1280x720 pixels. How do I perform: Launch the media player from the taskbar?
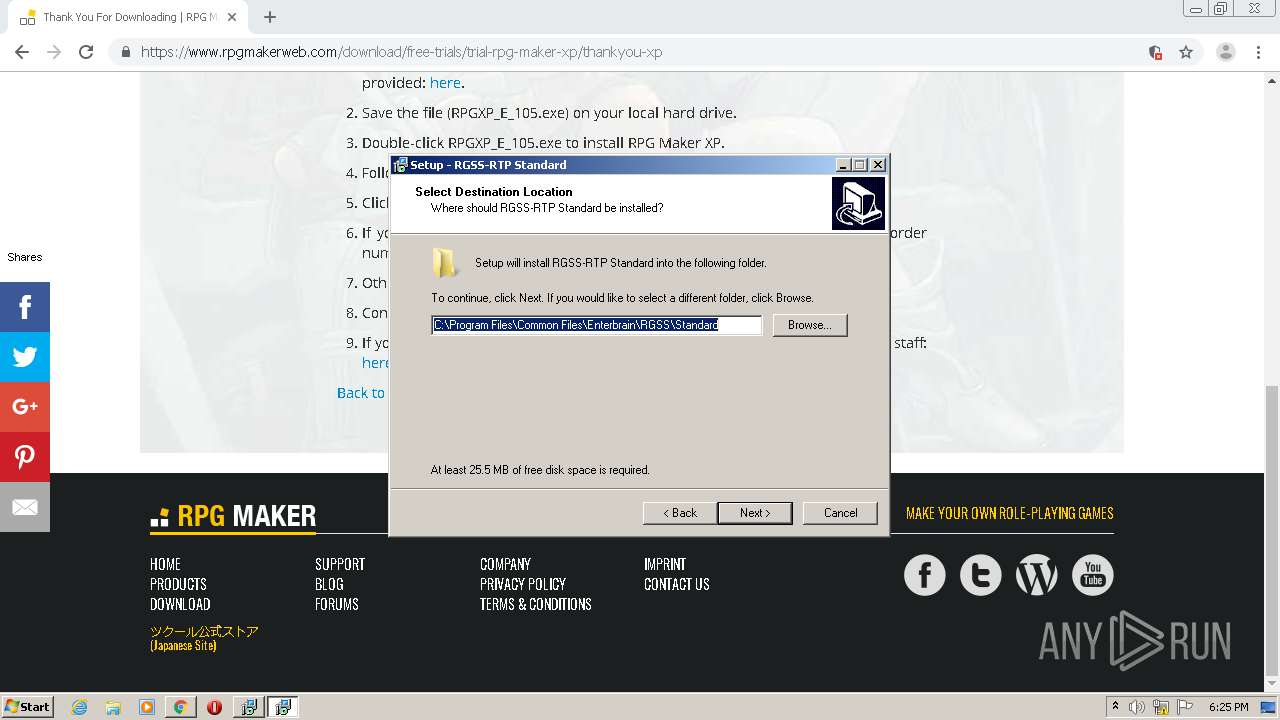point(147,707)
